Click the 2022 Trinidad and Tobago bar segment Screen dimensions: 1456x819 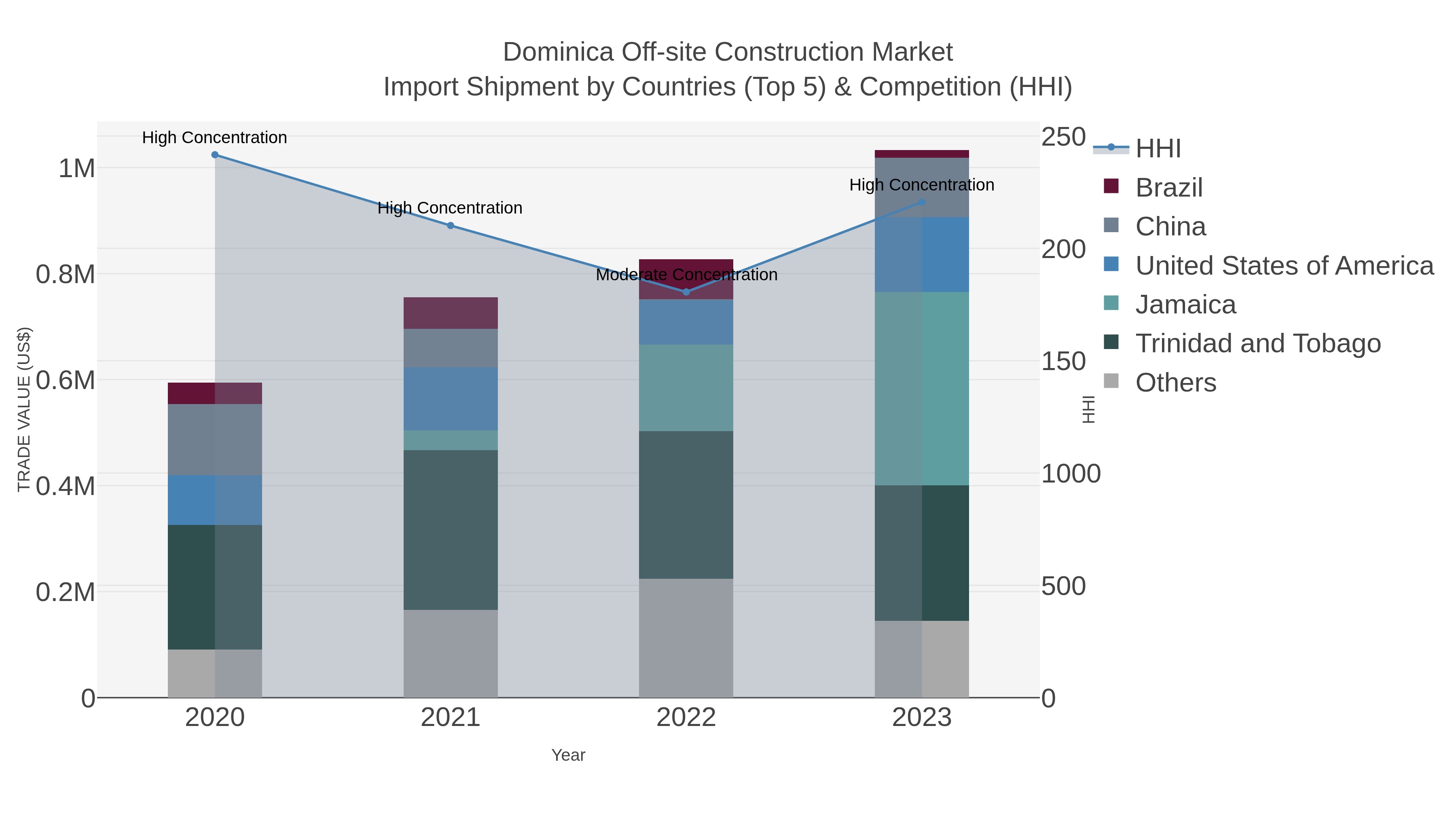coord(686,505)
